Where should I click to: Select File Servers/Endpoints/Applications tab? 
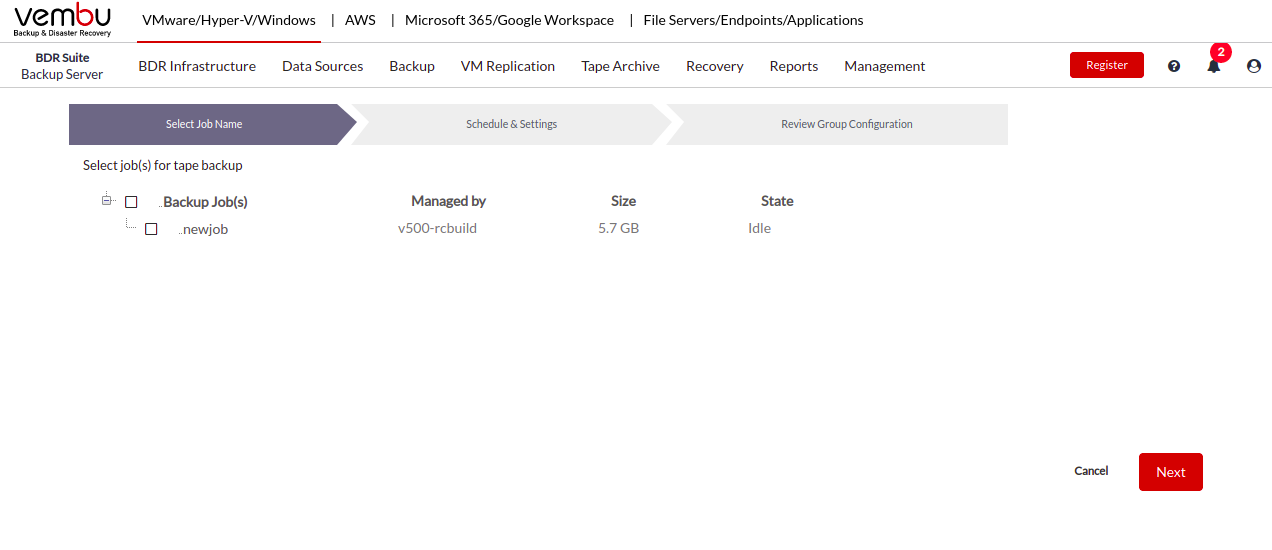753,20
